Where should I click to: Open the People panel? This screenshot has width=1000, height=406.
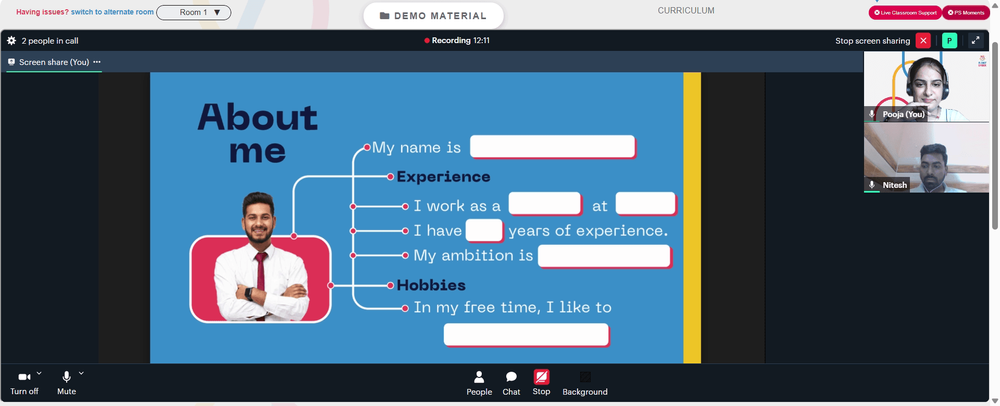click(479, 383)
